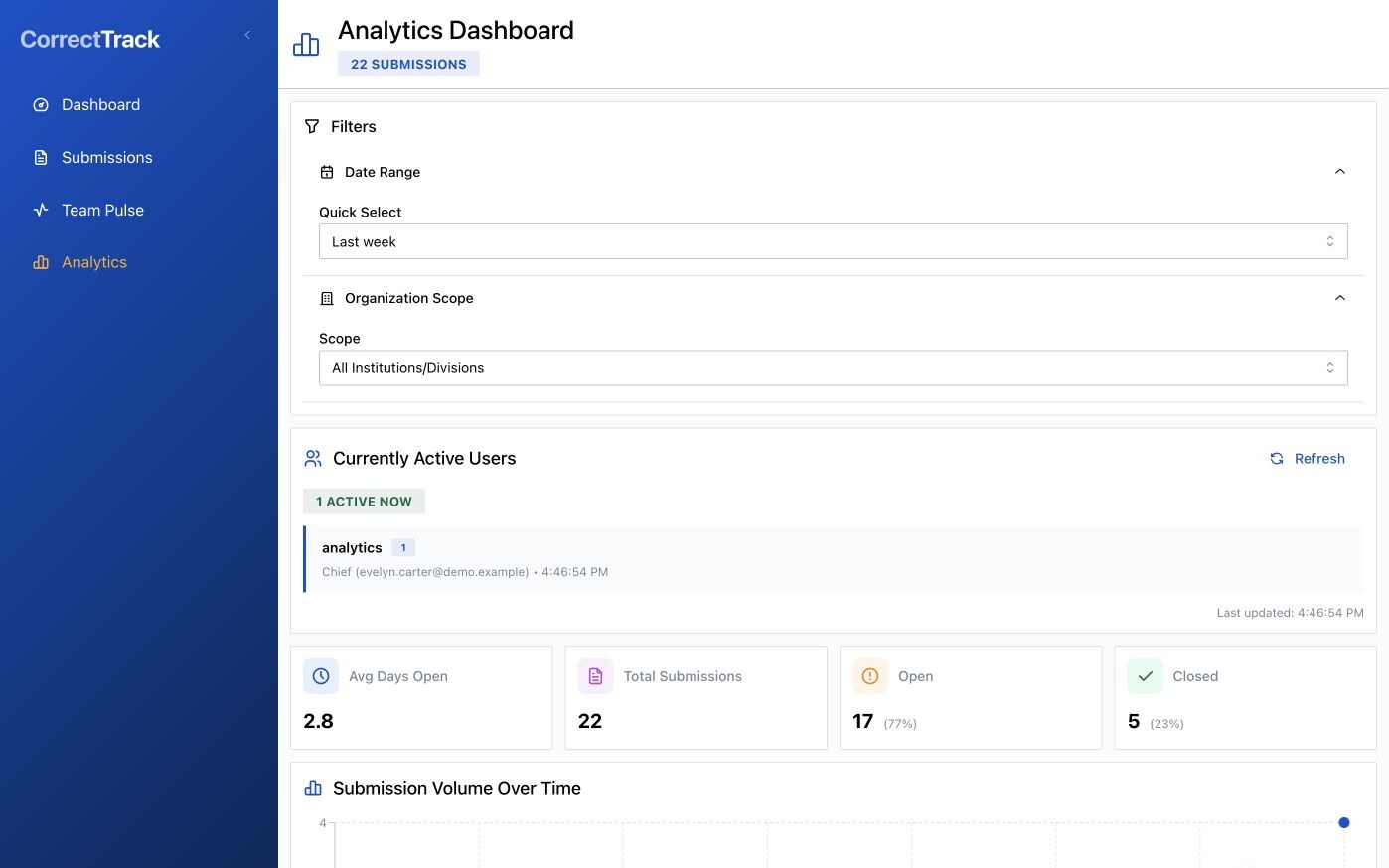Click the checkmark icon on Closed card
The height and width of the screenshot is (868, 1389).
coord(1146,676)
